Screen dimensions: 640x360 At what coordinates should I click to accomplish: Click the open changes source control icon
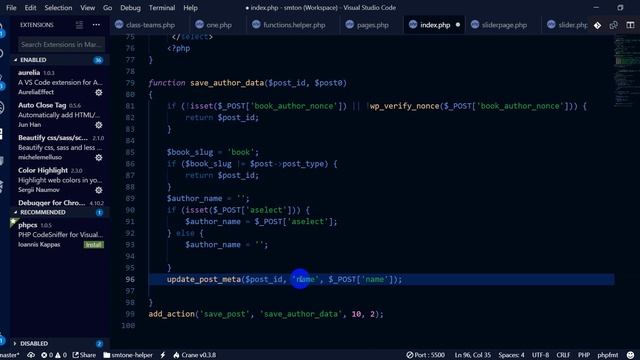[x=598, y=25]
